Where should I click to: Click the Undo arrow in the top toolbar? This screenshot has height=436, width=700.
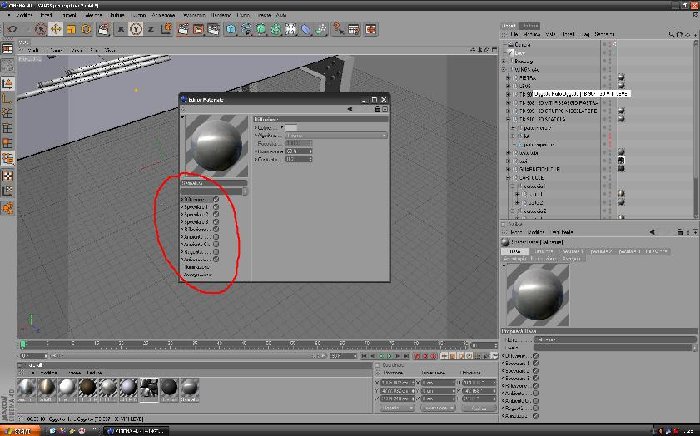click(x=12, y=29)
